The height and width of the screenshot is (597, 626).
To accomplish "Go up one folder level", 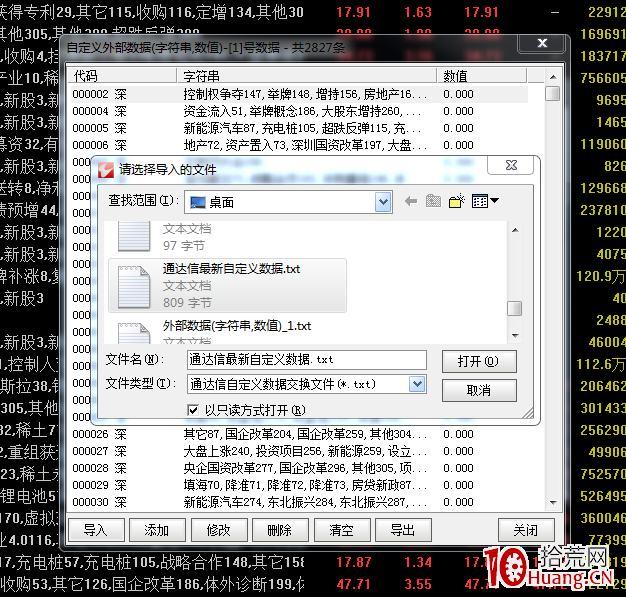I will pyautogui.click(x=433, y=201).
